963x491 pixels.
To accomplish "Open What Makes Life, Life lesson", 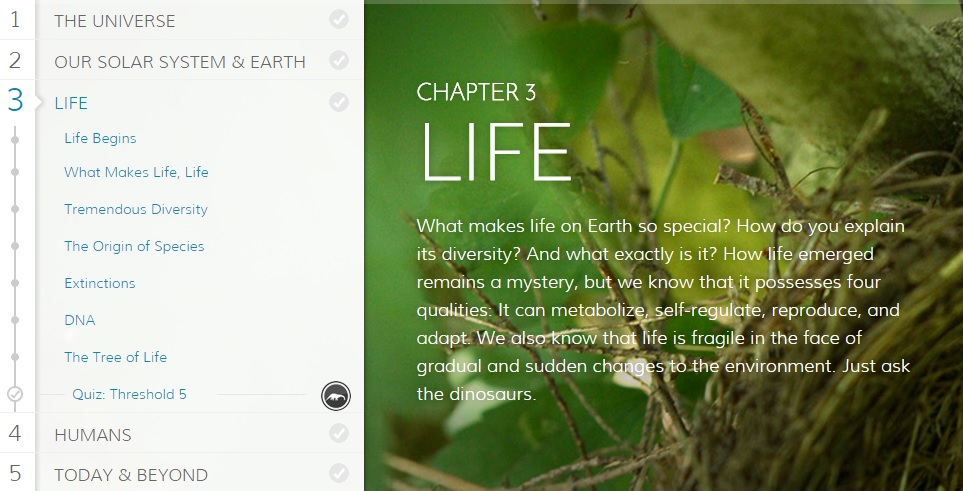I will [136, 172].
